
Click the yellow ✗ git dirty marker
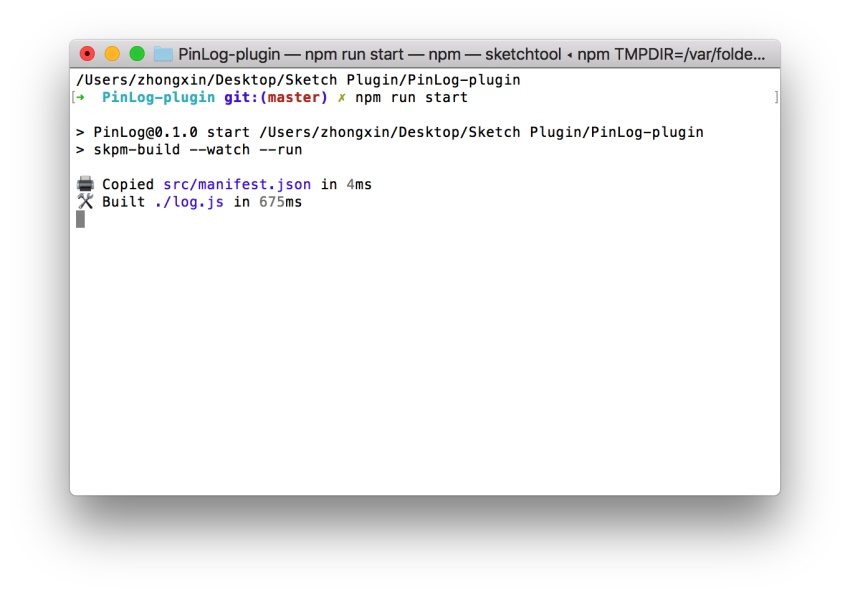(x=341, y=98)
